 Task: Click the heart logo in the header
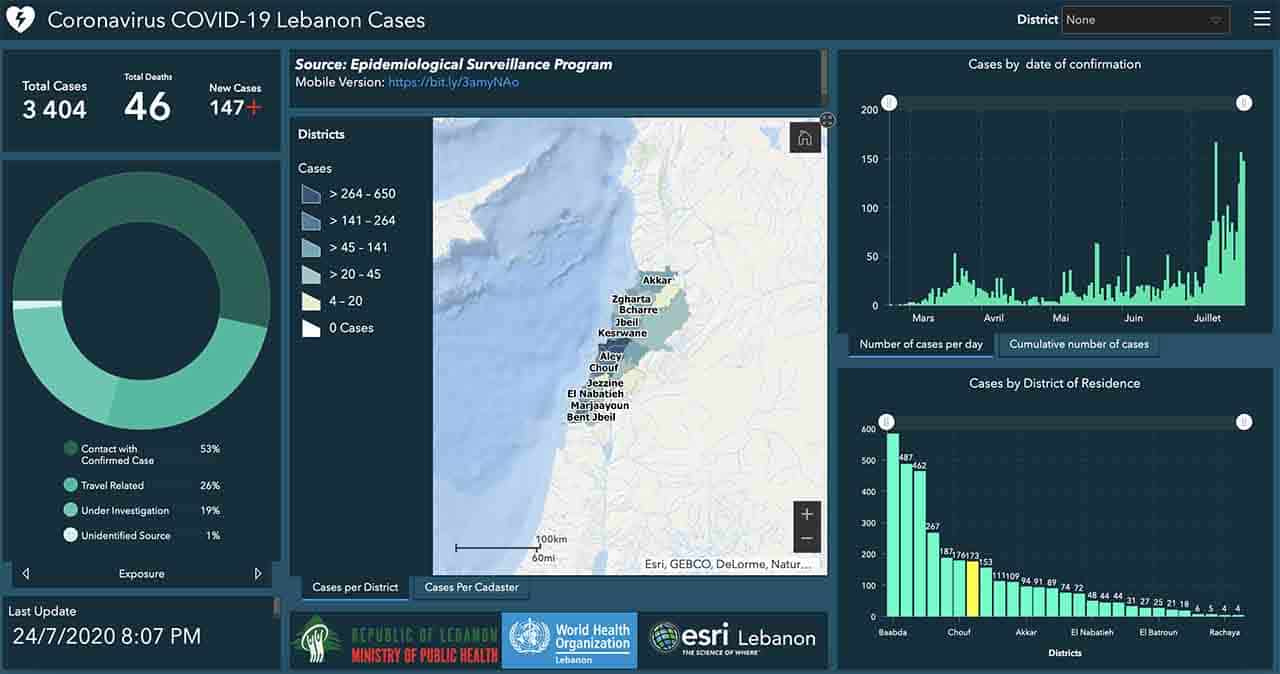click(20, 19)
